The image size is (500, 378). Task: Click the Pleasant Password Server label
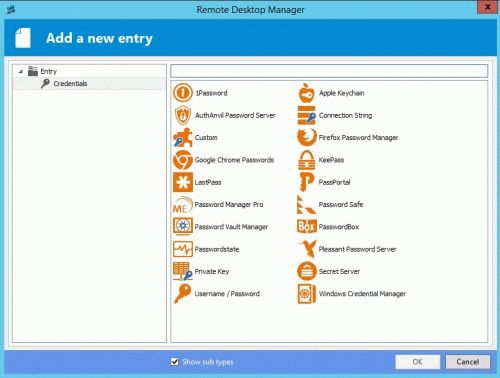357,249
